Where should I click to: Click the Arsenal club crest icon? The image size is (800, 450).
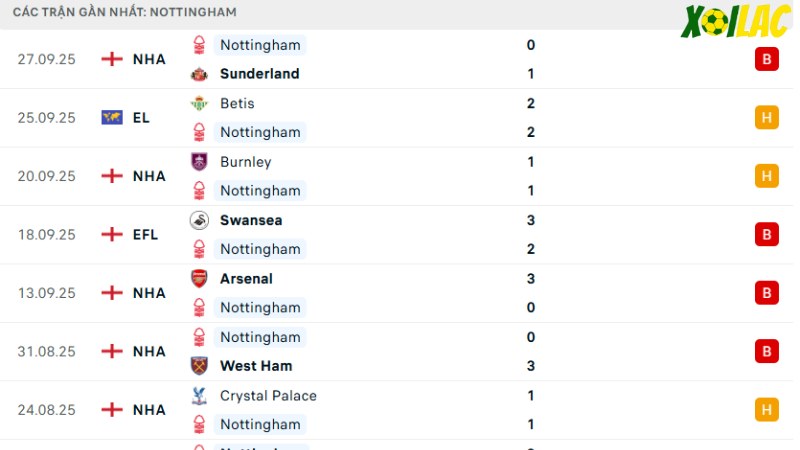click(199, 279)
